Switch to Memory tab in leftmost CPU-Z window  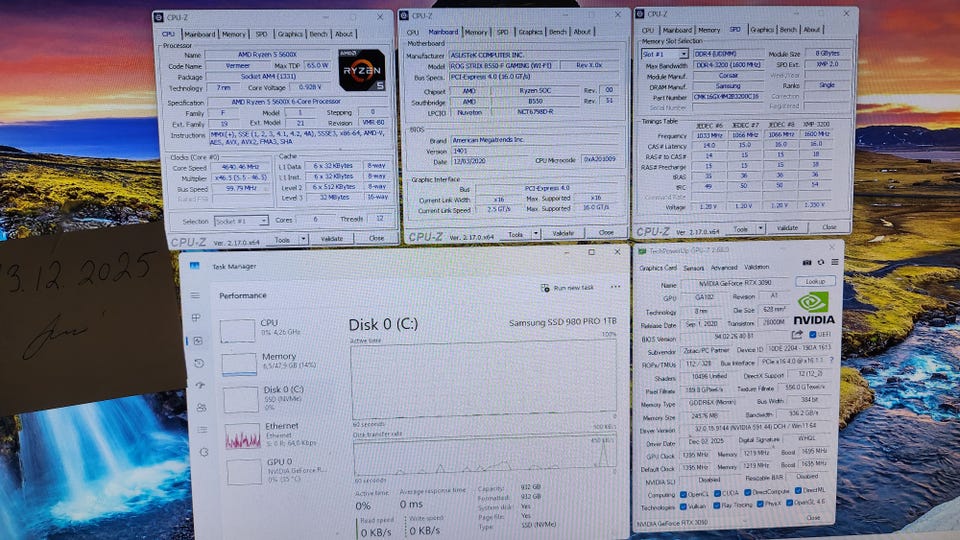pos(233,34)
